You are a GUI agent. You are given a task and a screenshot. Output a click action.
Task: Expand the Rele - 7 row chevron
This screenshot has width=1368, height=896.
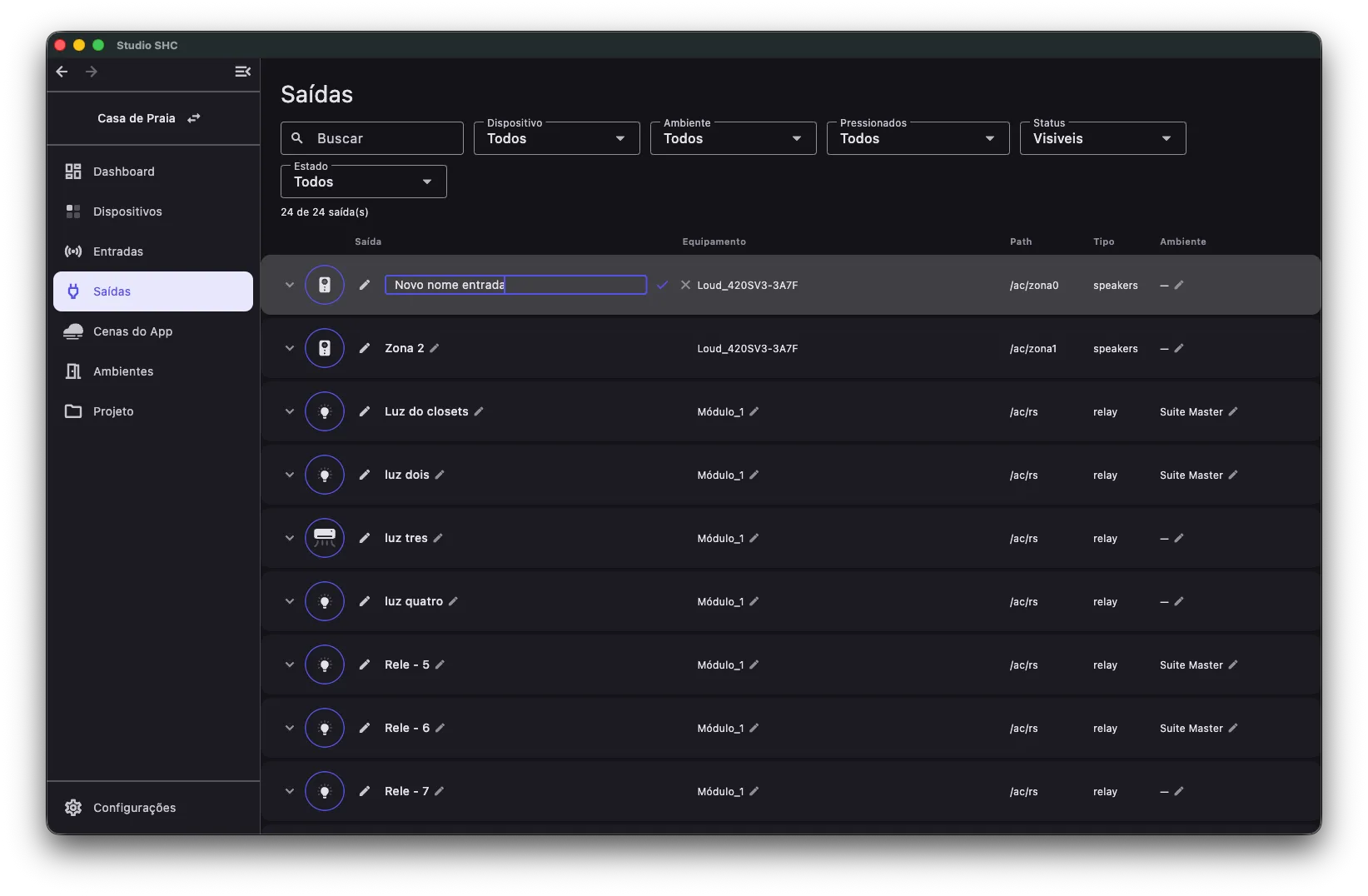(x=290, y=791)
